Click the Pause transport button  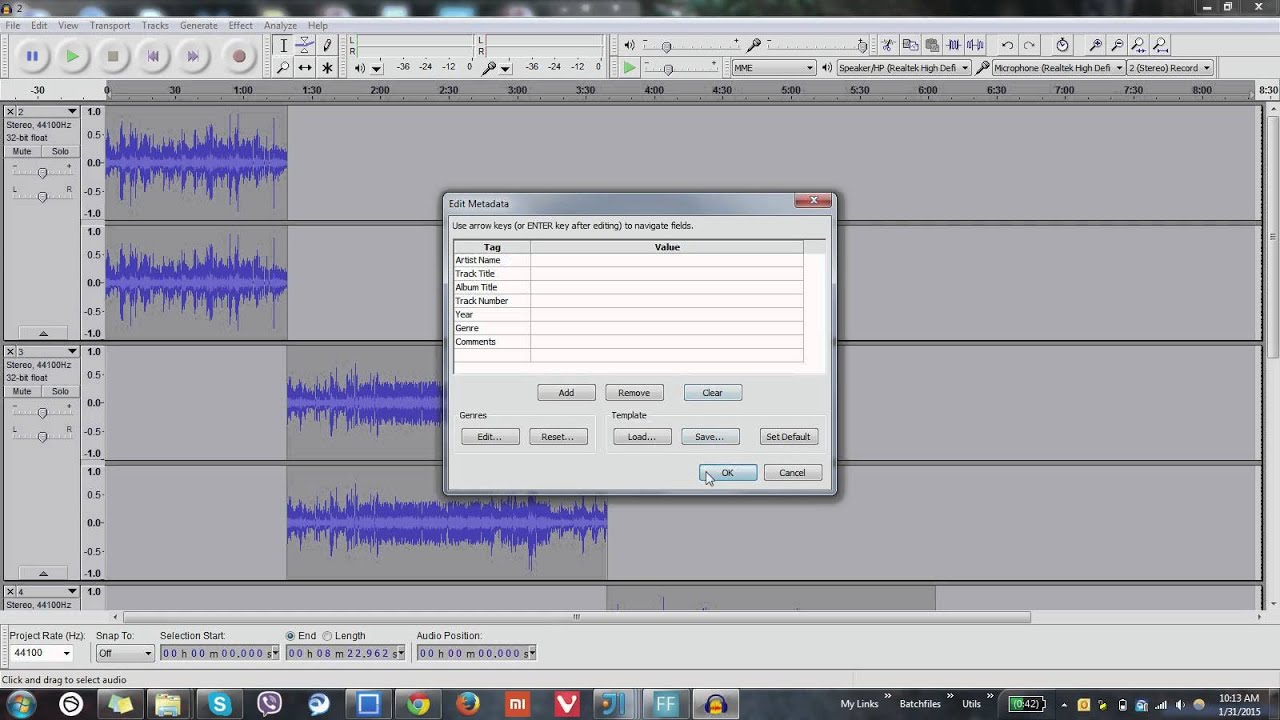coord(32,57)
